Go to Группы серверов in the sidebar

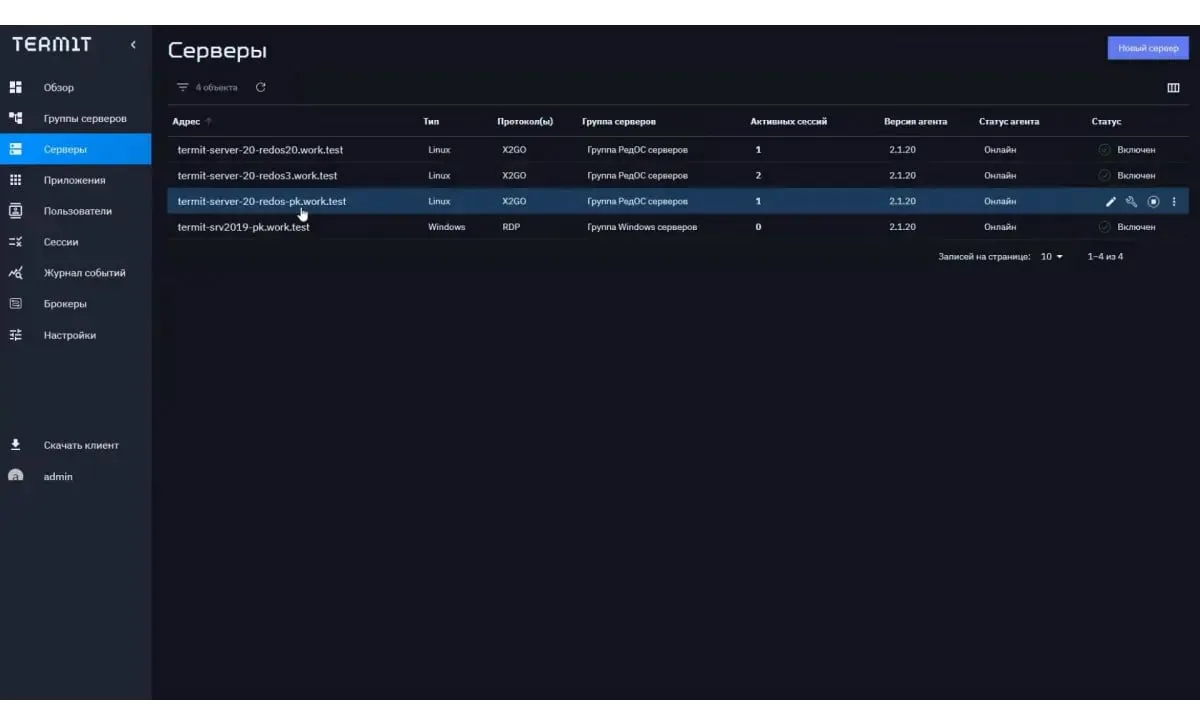point(84,119)
